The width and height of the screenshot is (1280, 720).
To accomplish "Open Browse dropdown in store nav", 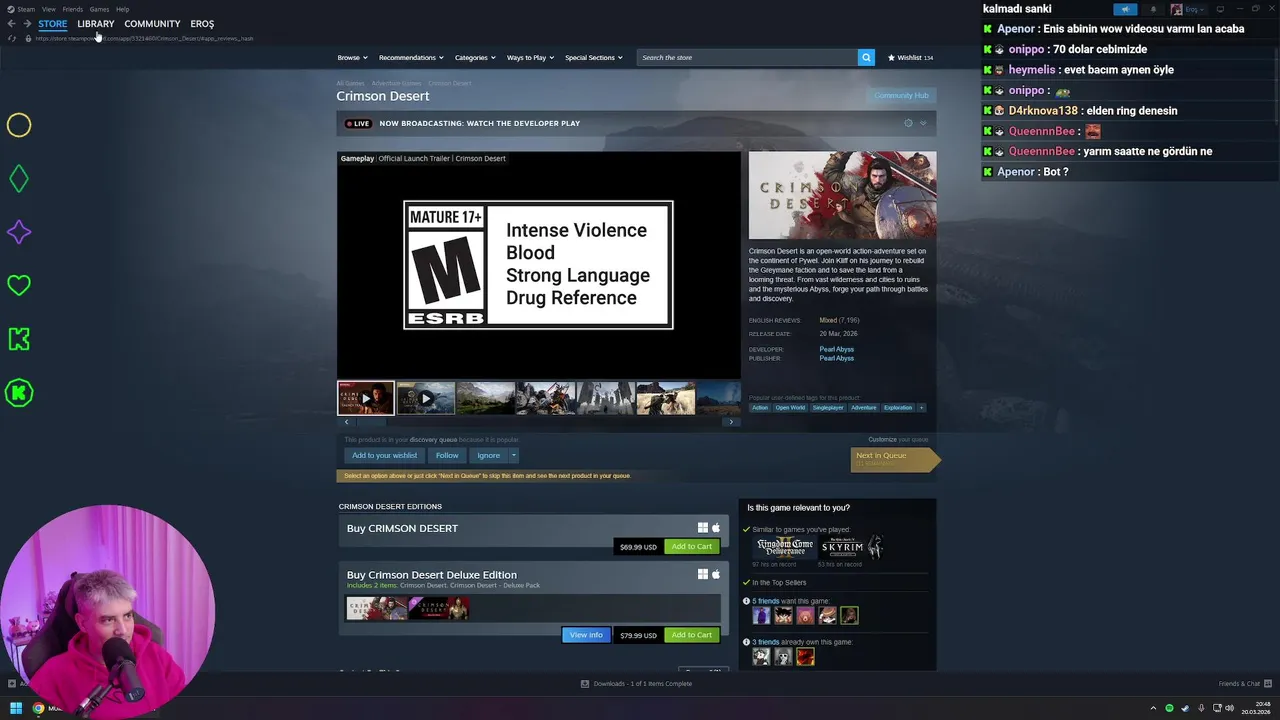I will tap(352, 57).
